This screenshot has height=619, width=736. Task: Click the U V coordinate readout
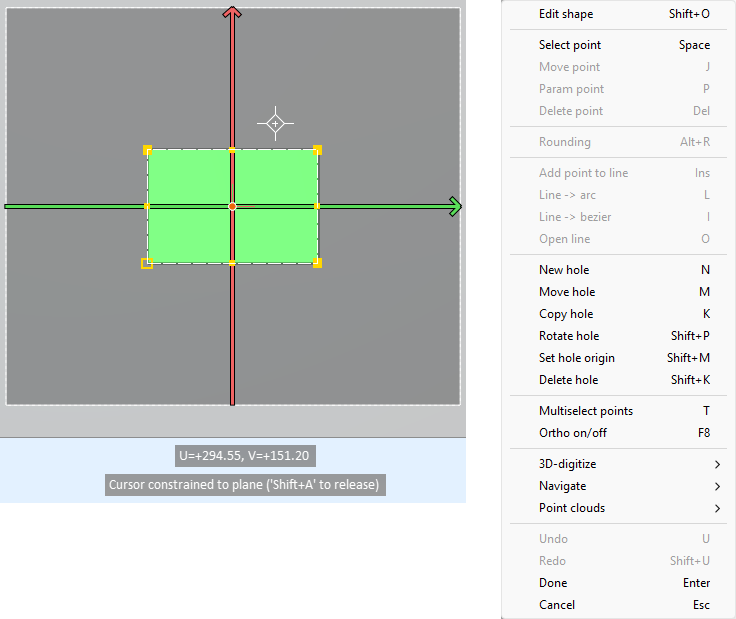[245, 456]
